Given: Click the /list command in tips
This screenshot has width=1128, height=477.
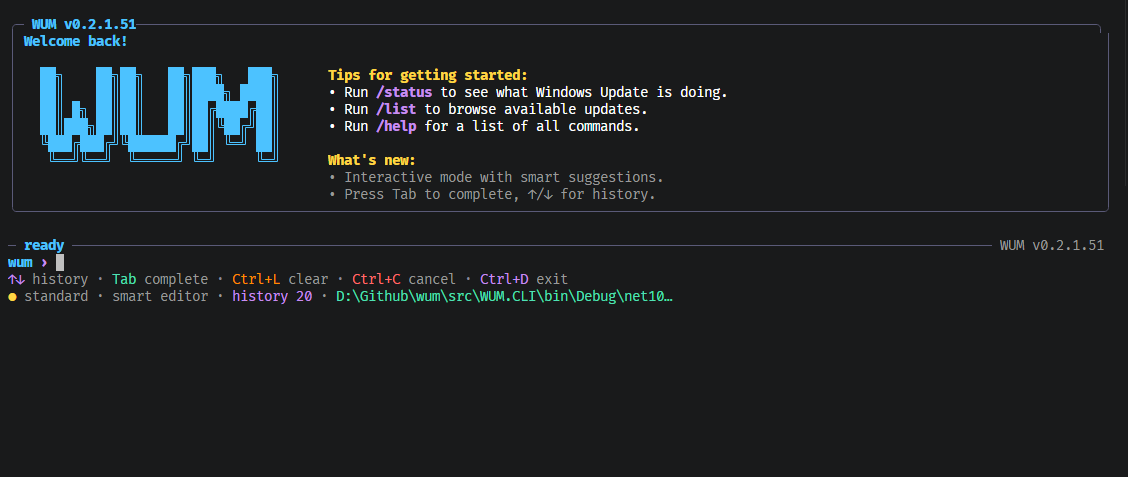Looking at the screenshot, I should (396, 109).
